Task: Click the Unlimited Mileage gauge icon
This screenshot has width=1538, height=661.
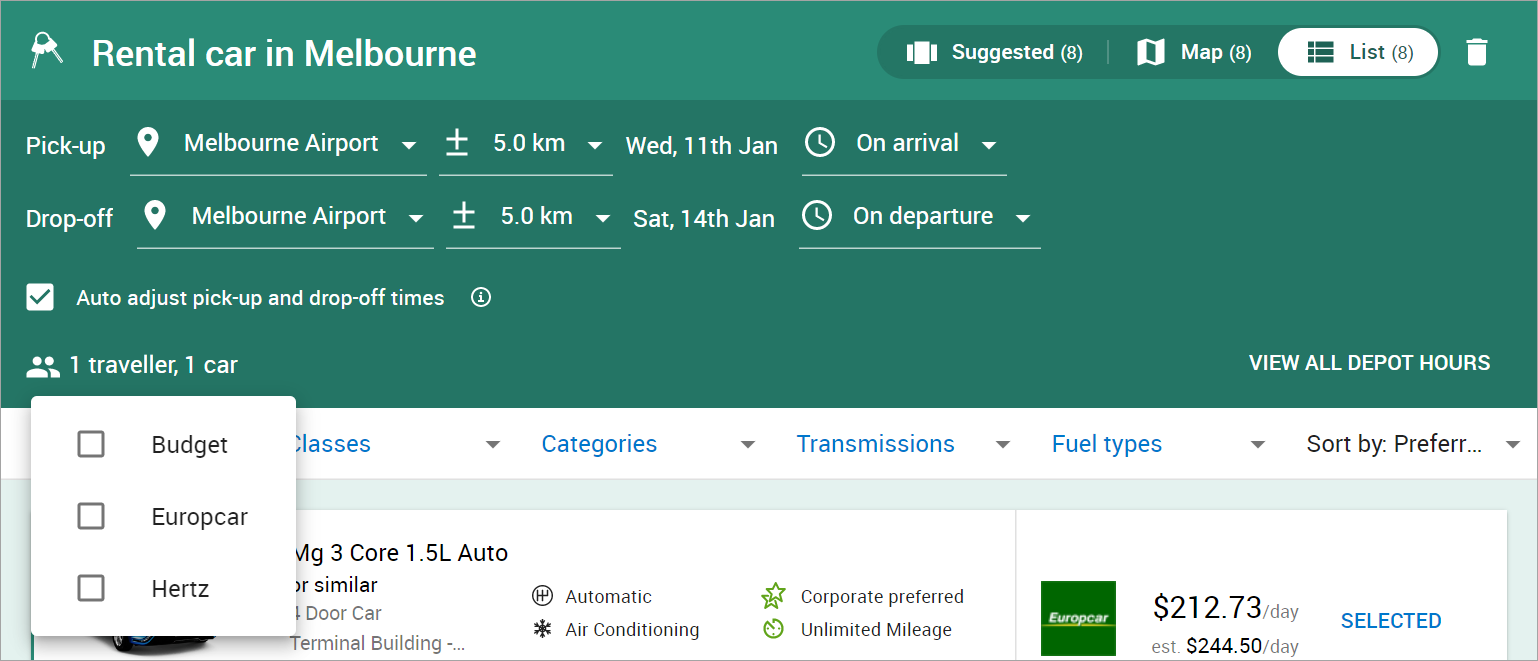Action: pos(773,630)
